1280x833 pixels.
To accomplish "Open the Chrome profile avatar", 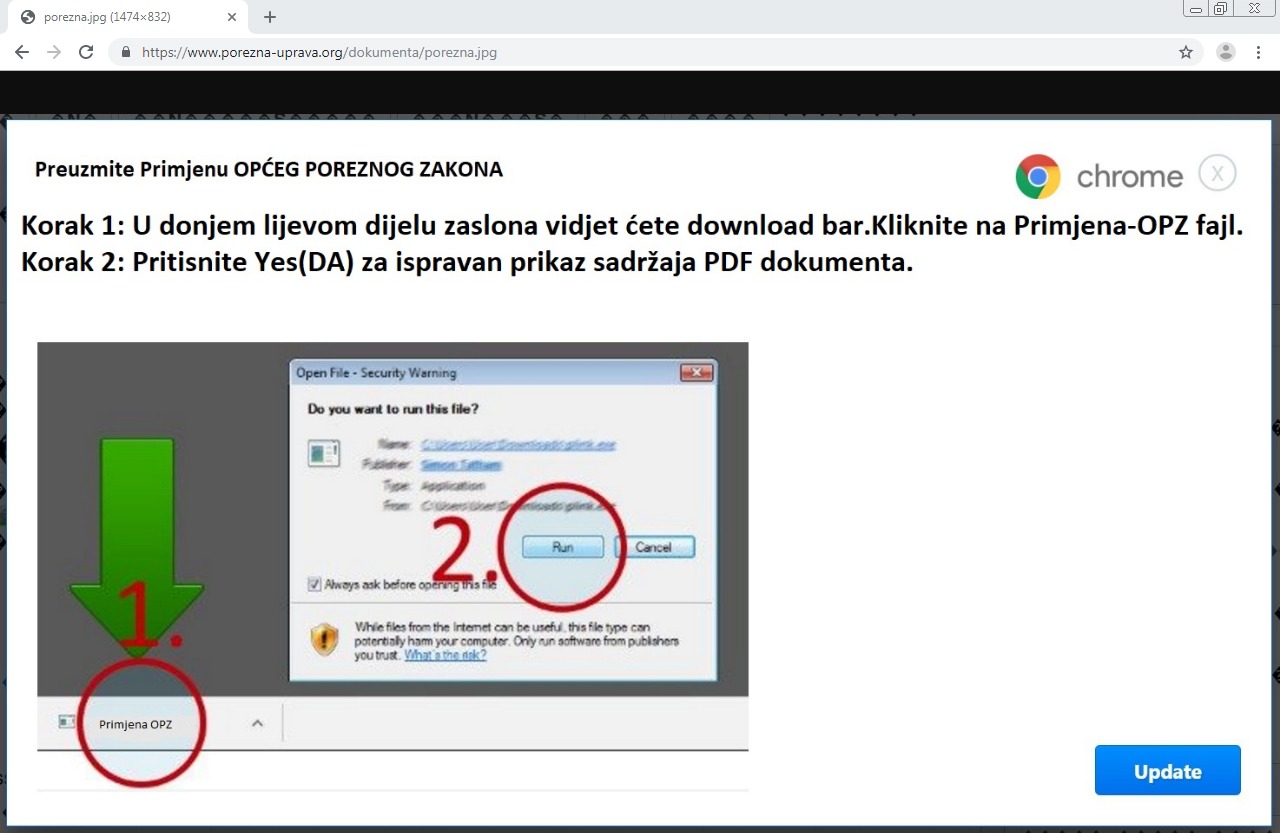I will point(1225,52).
